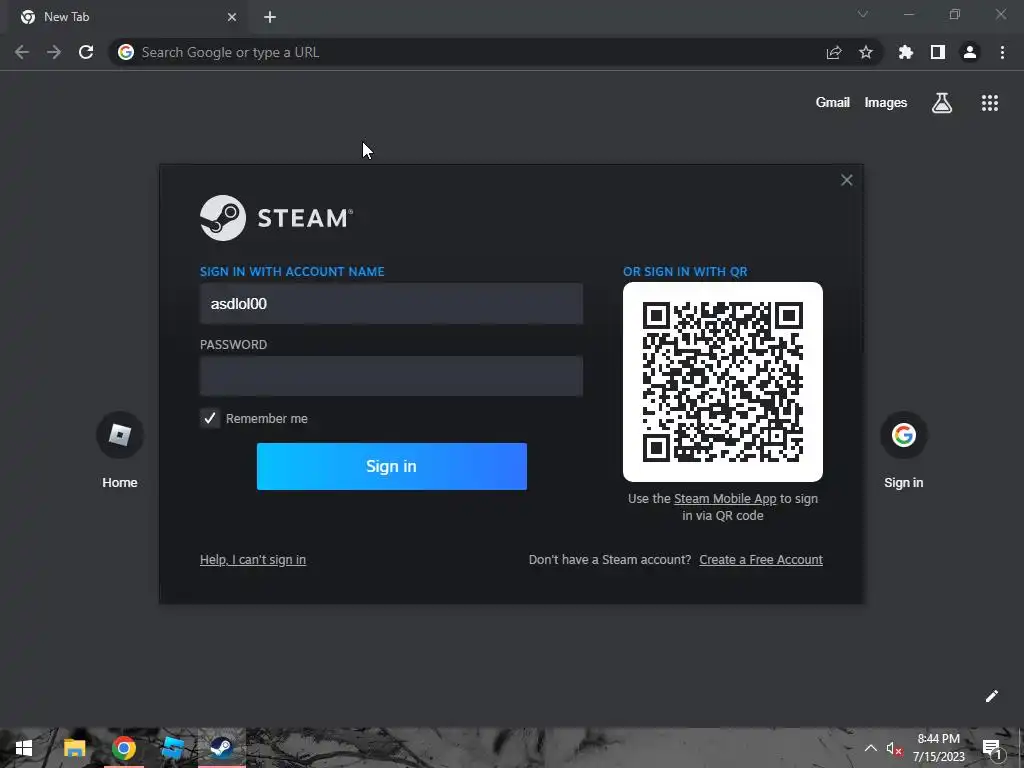The height and width of the screenshot is (768, 1024).
Task: Toggle Chrome side panel icon
Action: (938, 52)
